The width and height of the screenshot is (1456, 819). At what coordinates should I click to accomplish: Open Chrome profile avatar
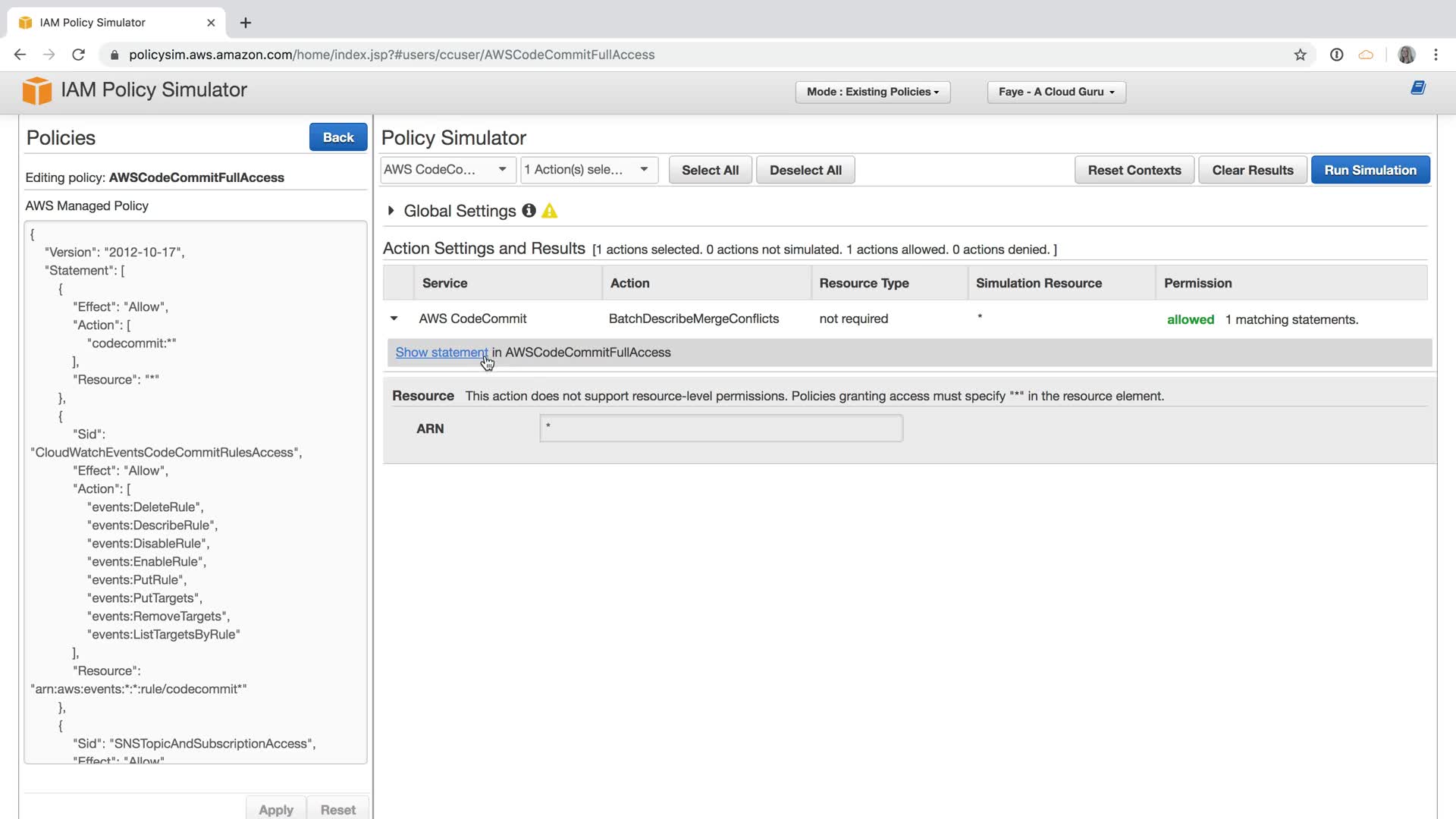(1406, 55)
